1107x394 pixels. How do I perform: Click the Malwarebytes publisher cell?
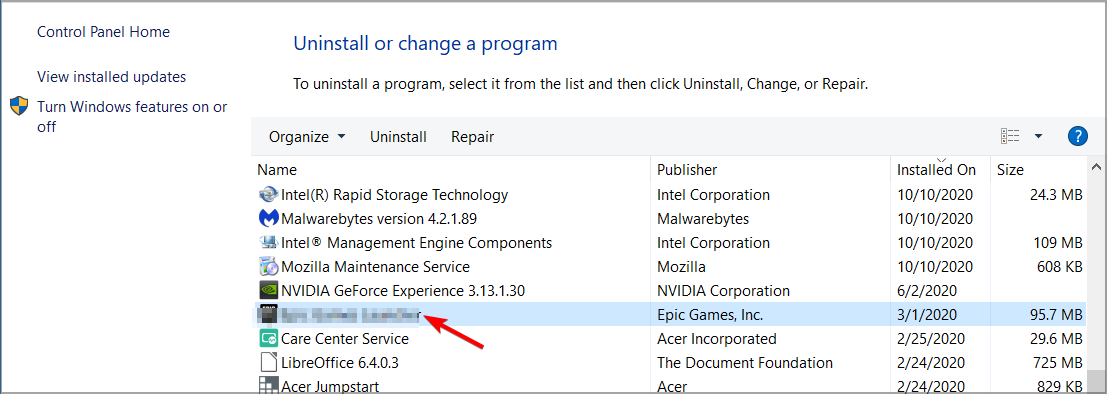tap(703, 218)
